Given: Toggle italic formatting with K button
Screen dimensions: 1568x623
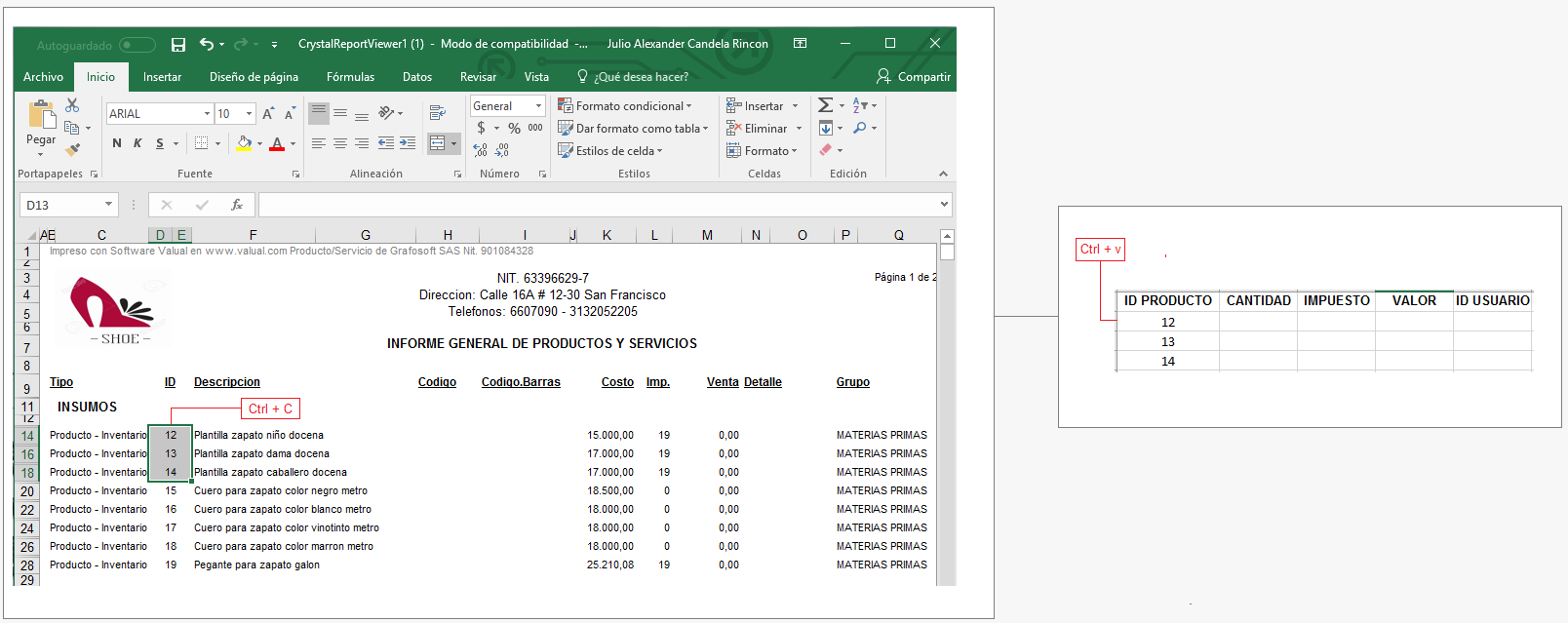Looking at the screenshot, I should click(x=137, y=143).
